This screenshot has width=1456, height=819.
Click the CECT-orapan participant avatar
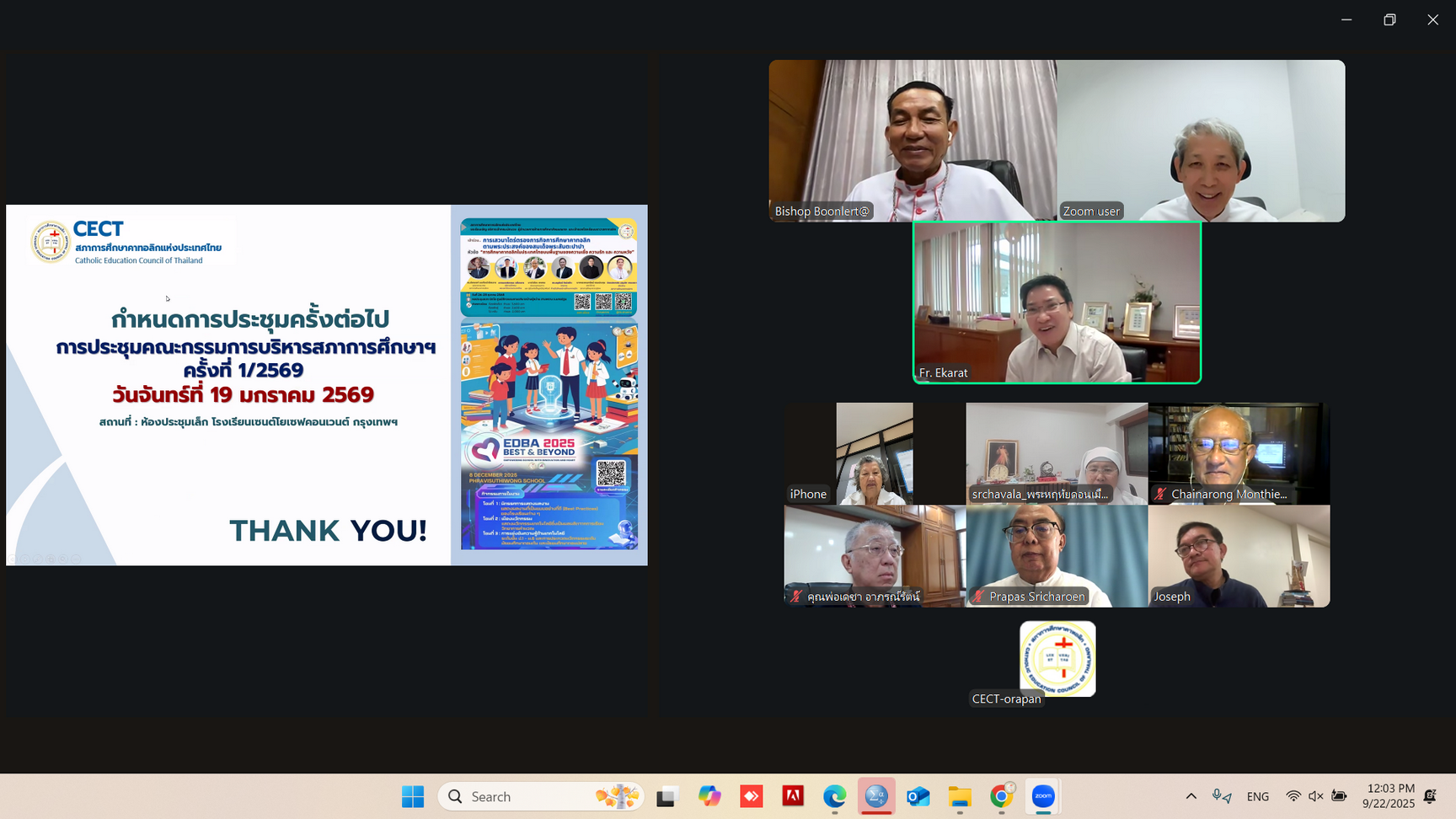pyautogui.click(x=1057, y=659)
